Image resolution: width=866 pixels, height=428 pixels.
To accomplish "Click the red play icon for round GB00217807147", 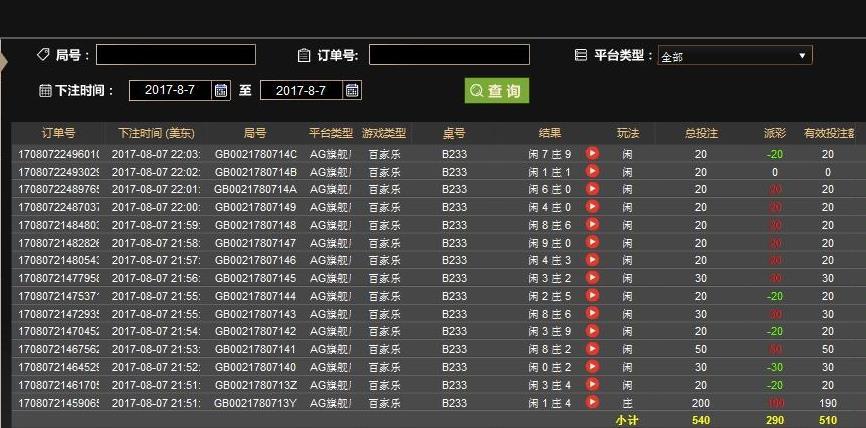I will (x=592, y=243).
